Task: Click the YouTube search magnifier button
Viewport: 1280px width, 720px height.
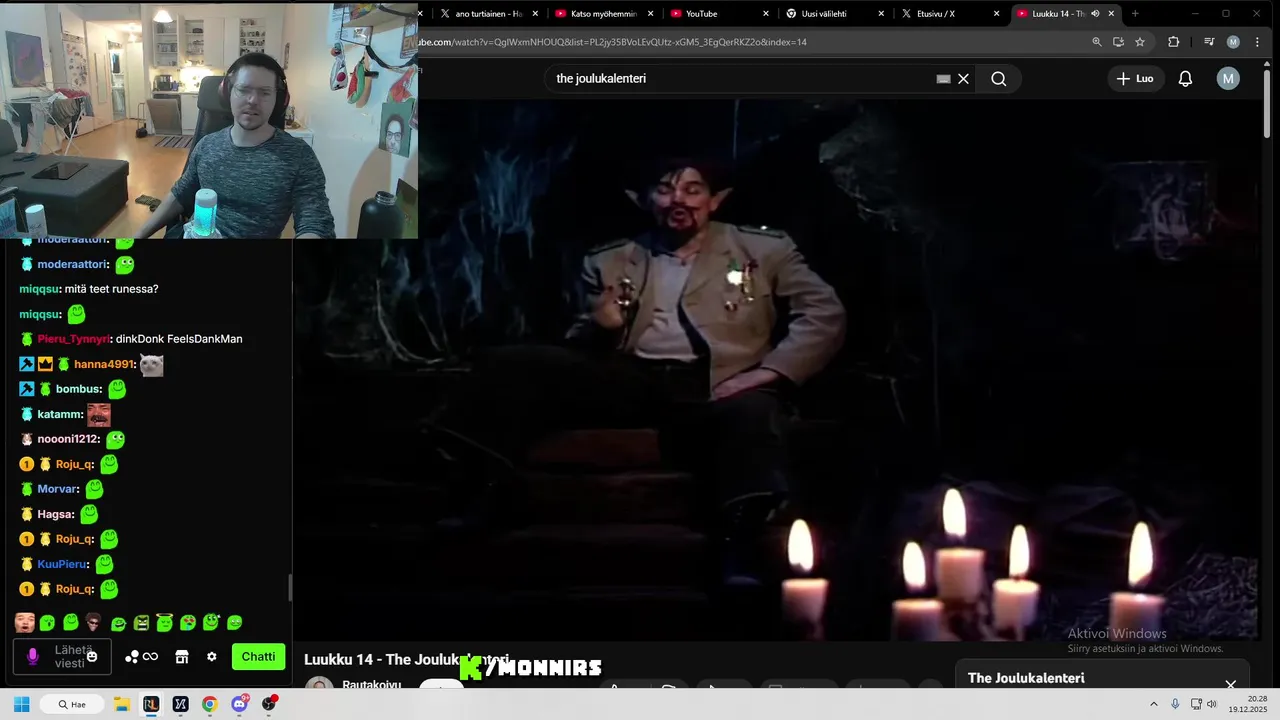Action: tap(998, 79)
